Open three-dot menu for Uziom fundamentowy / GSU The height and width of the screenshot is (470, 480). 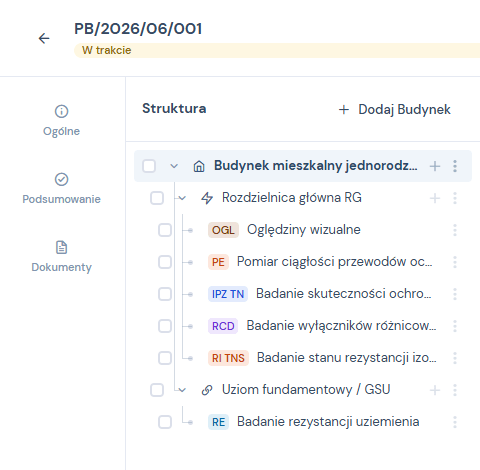tap(455, 390)
